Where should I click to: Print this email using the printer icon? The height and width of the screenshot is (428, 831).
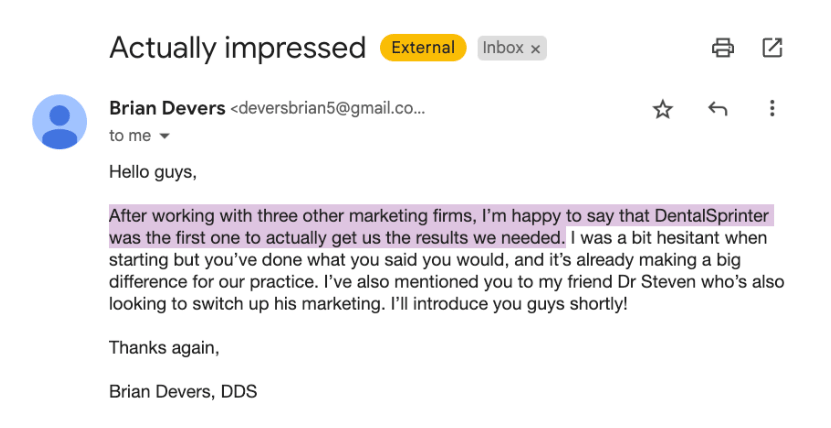click(x=722, y=47)
